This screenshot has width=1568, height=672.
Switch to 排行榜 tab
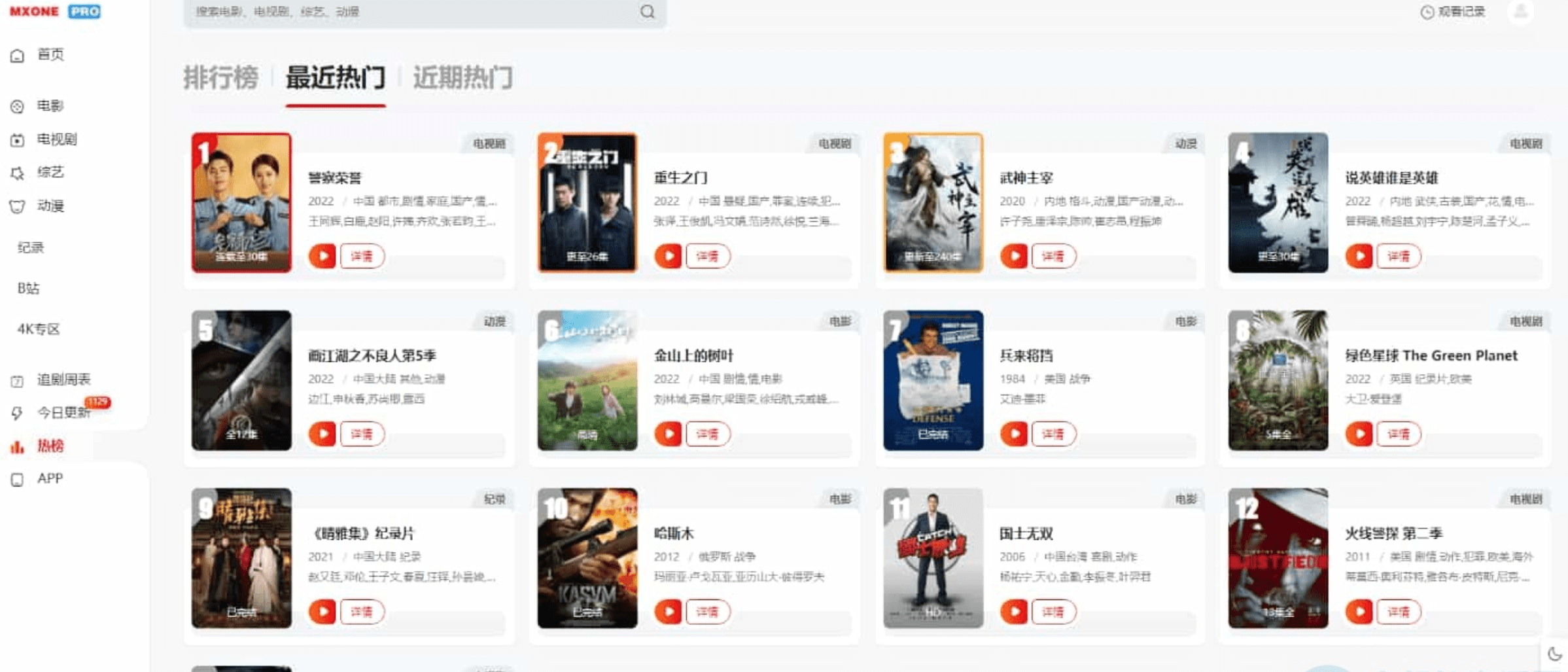click(x=221, y=78)
